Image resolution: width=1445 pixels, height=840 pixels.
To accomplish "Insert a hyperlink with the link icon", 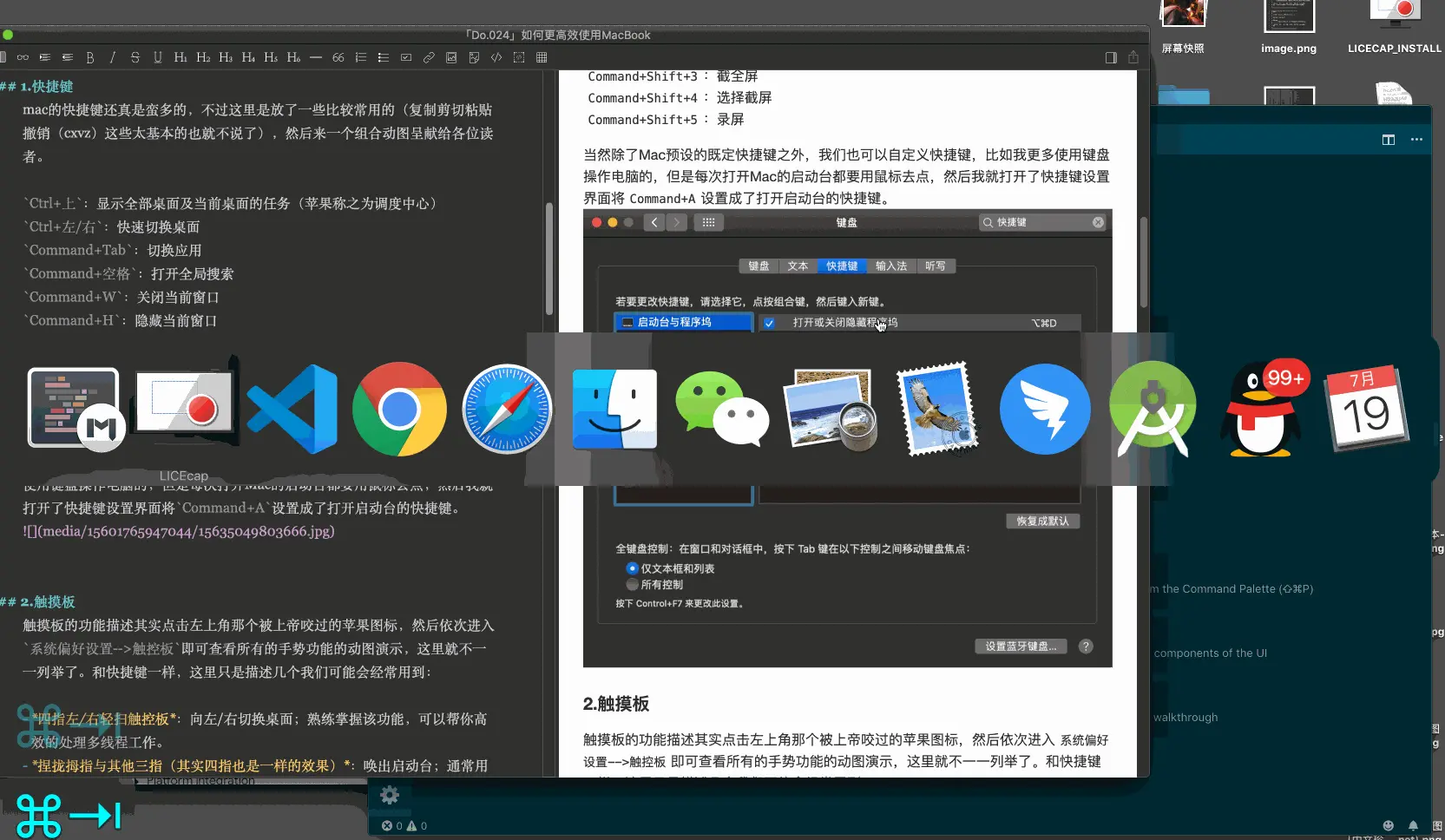I will tap(429, 57).
